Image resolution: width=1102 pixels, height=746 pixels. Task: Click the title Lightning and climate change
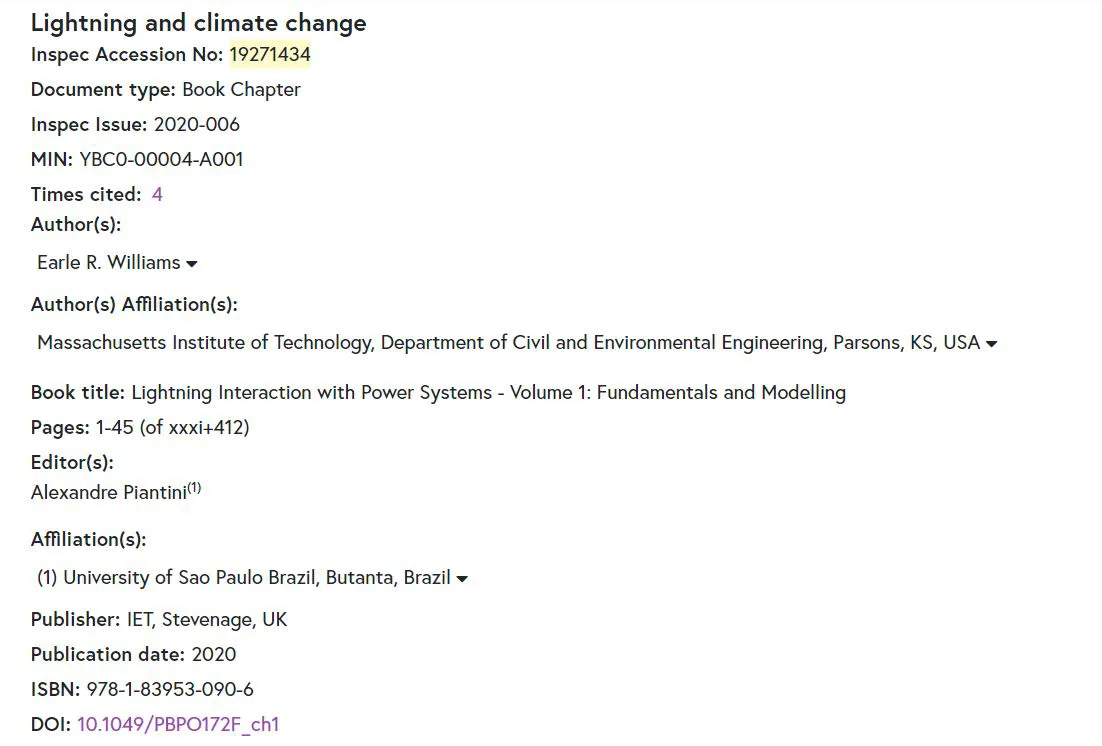tap(198, 23)
